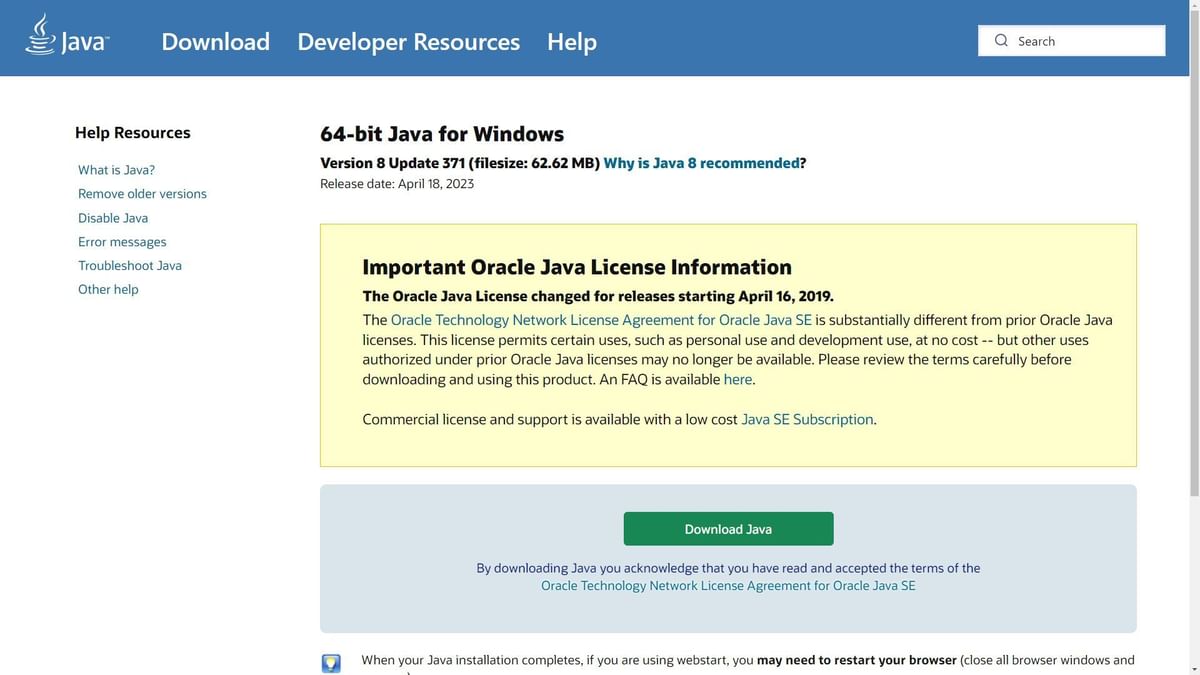Viewport: 1200px width, 675px height.
Task: Open the Disable Java sidebar link
Action: click(113, 218)
